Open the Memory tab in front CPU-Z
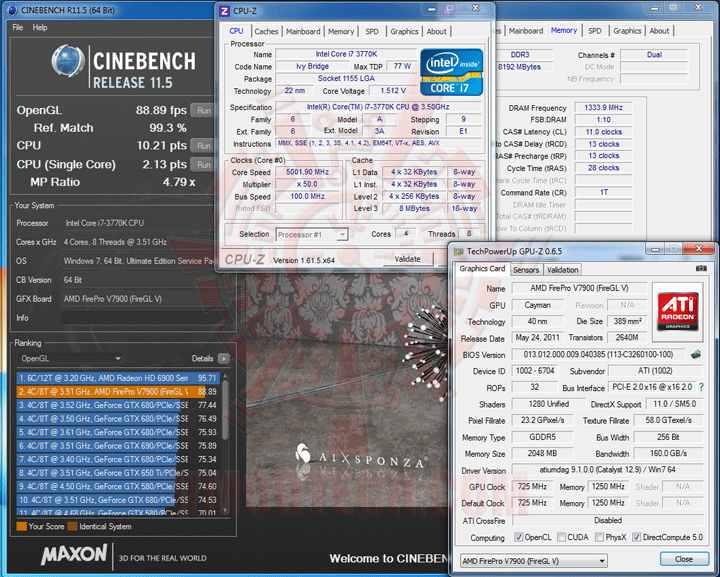This screenshot has height=577, width=720. point(341,32)
